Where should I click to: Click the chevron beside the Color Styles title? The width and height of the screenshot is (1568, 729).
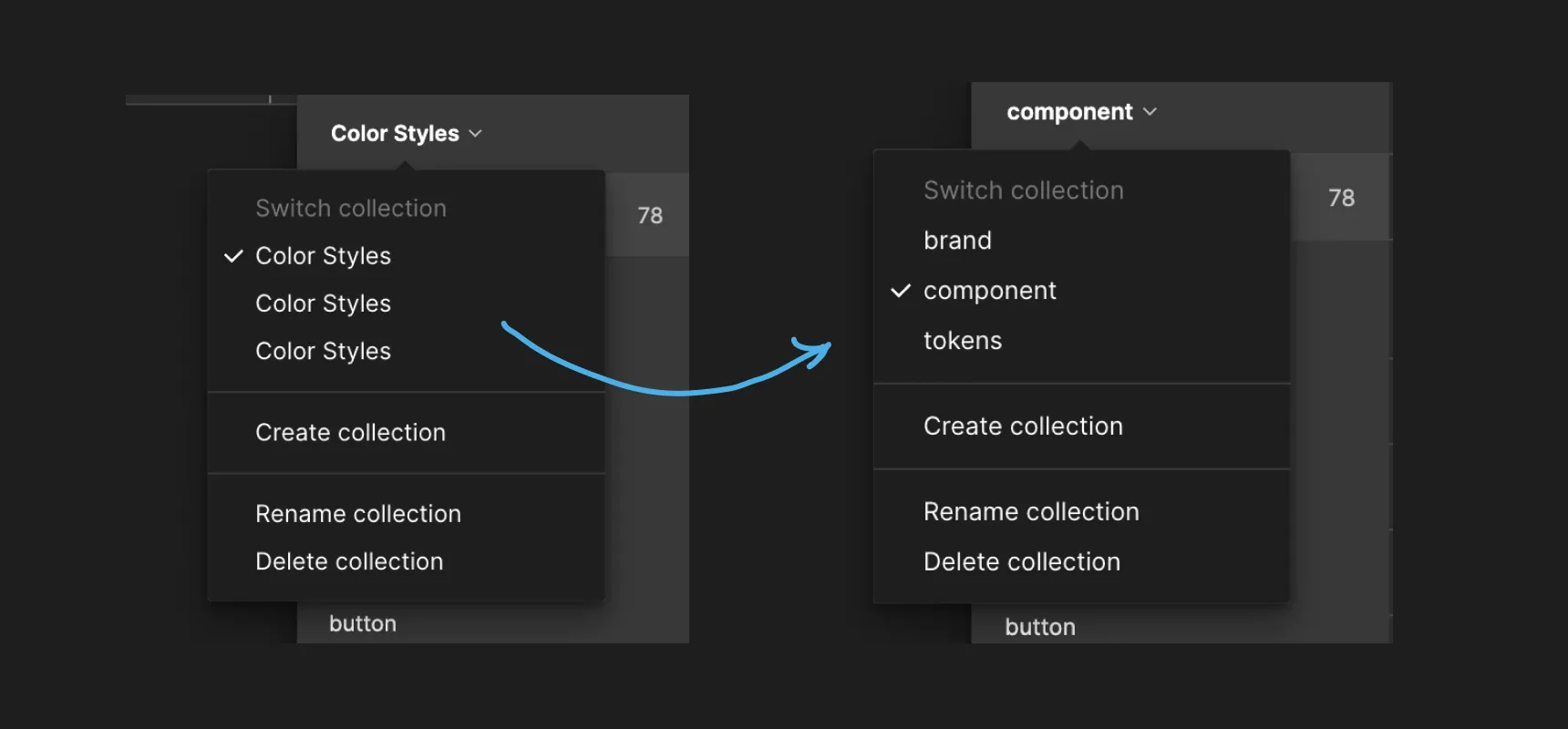click(475, 134)
